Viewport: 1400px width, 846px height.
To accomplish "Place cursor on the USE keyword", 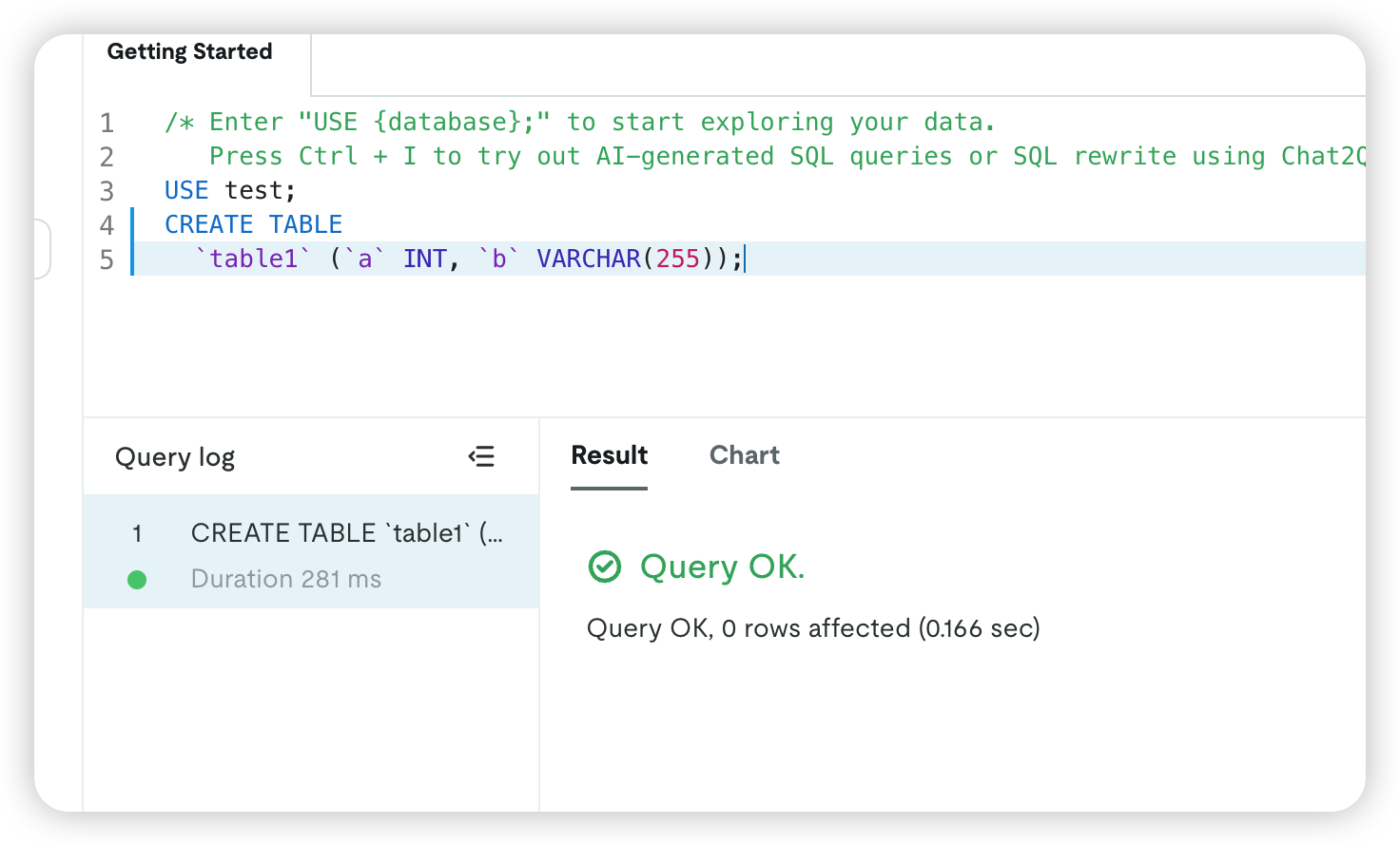I will (185, 190).
